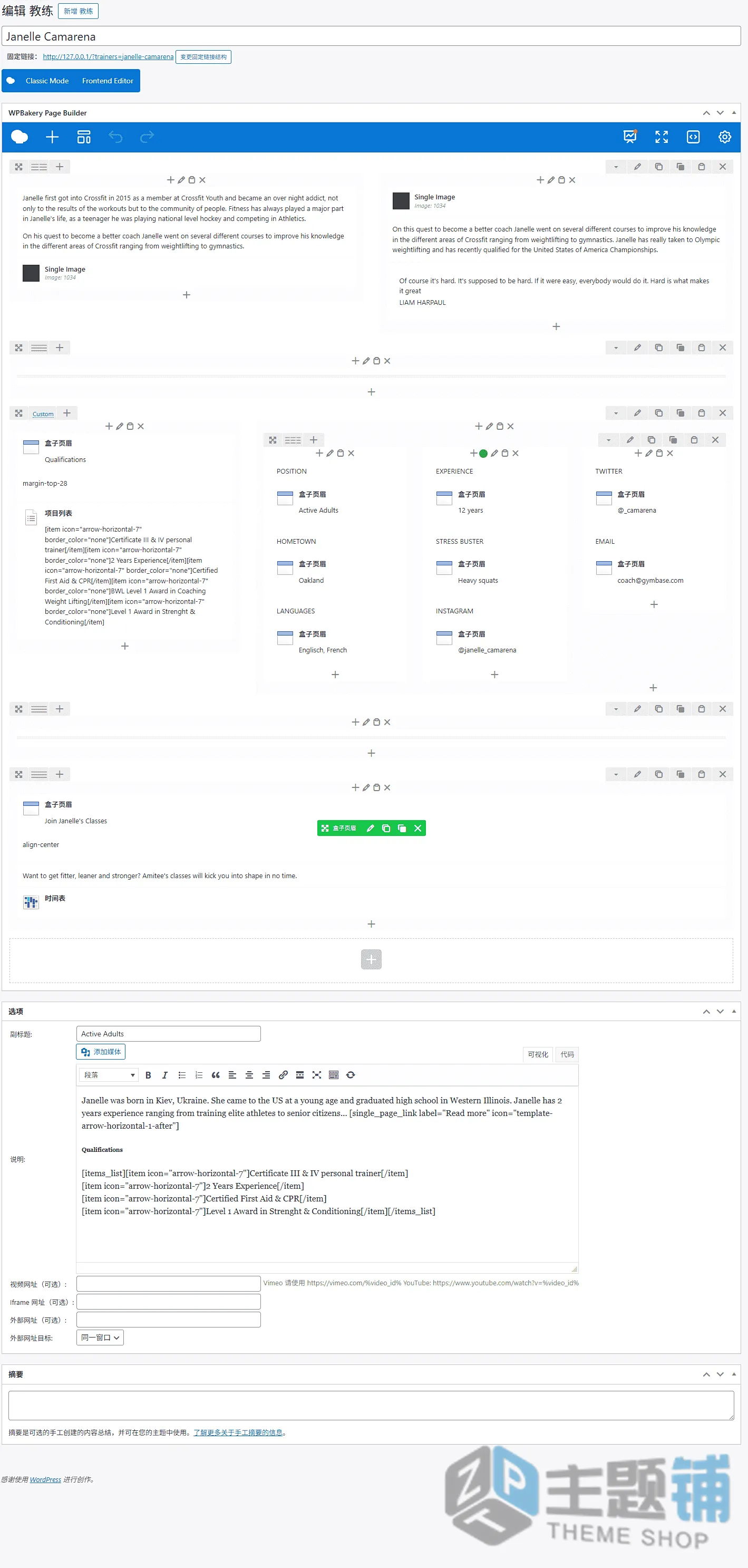Insert a numbered list in the editor

199,1075
